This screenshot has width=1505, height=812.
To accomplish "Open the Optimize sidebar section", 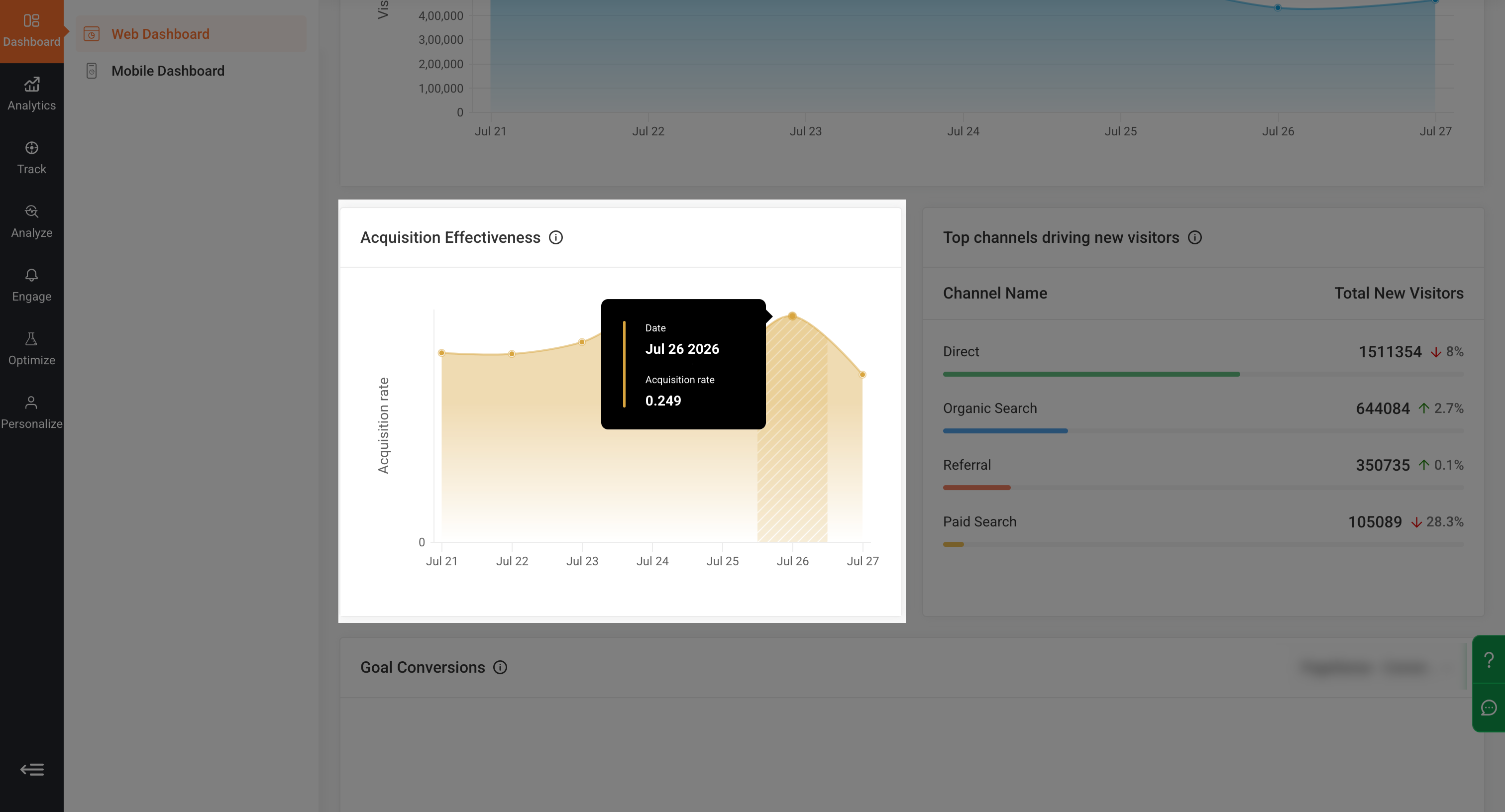I will (31, 349).
